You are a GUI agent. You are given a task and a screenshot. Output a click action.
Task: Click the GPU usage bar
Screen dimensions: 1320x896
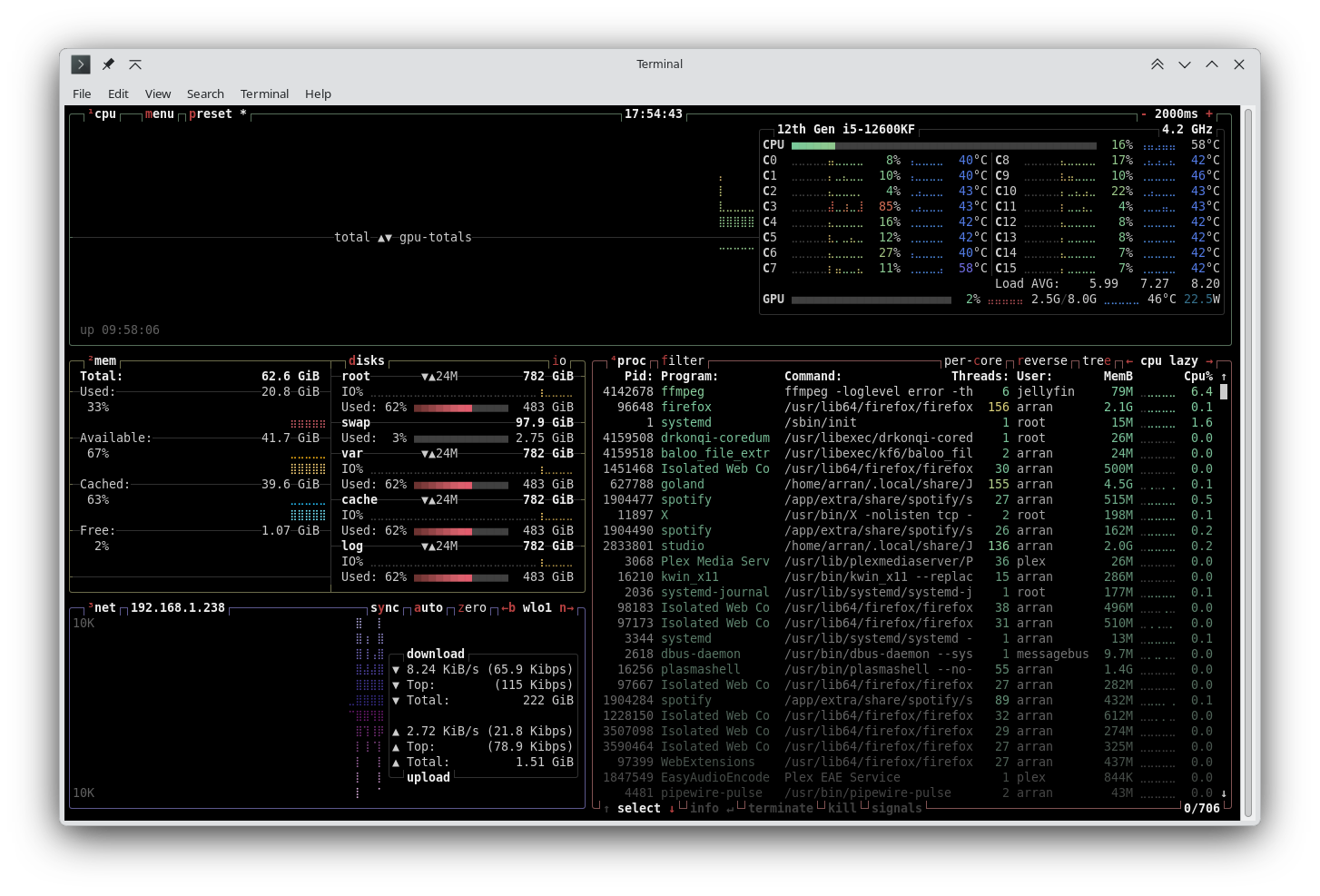(872, 300)
